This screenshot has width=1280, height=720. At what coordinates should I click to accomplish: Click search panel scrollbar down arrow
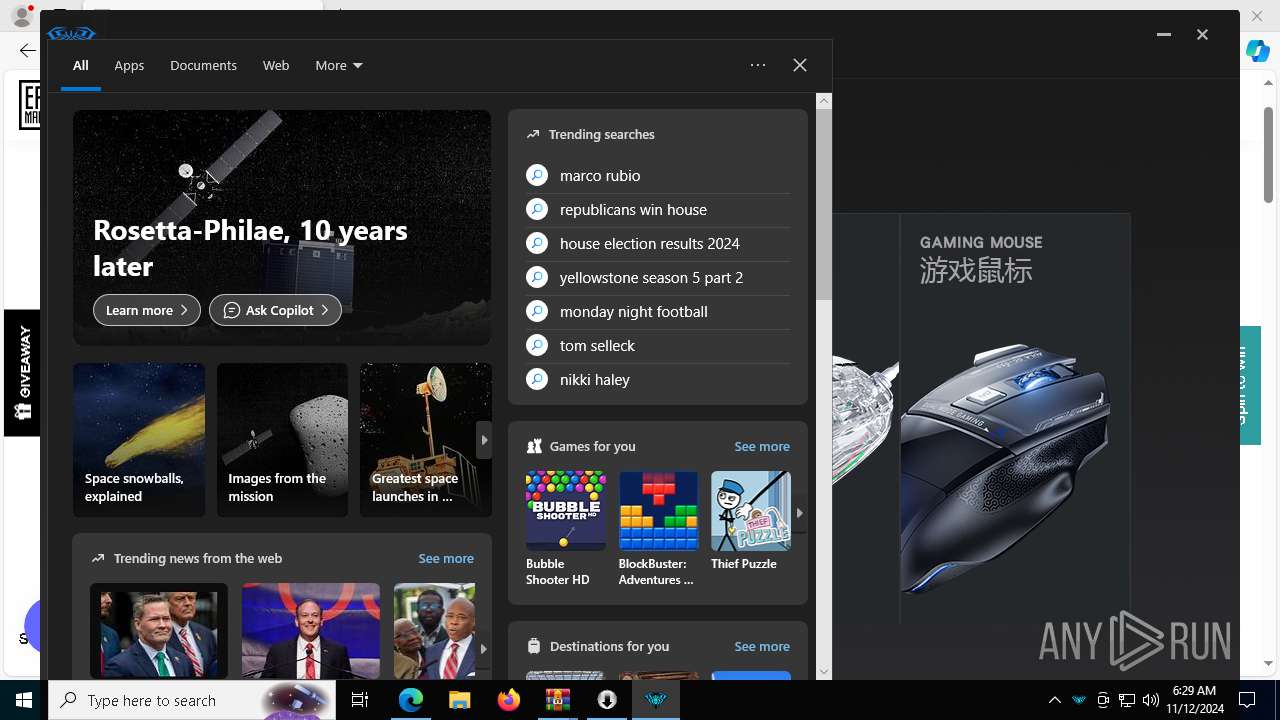[x=824, y=672]
